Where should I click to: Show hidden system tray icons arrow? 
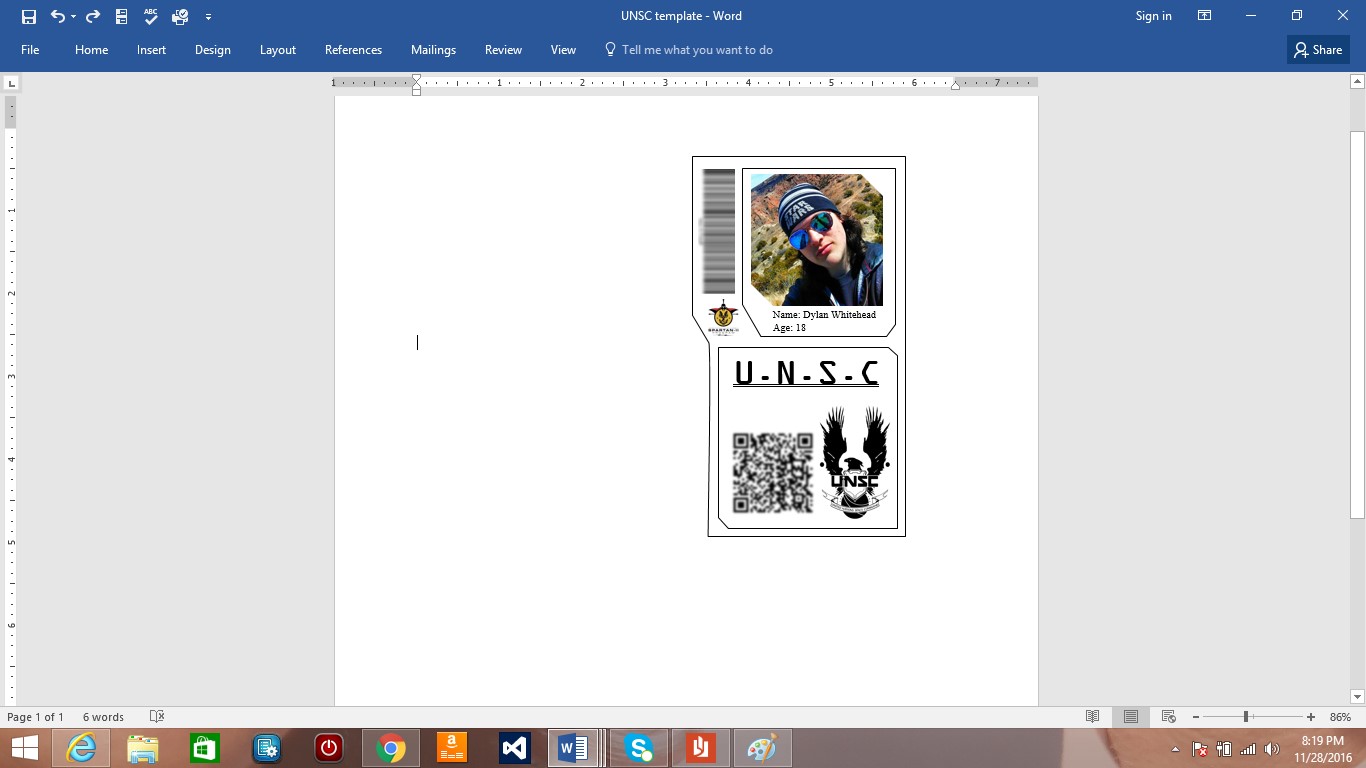(x=1175, y=749)
